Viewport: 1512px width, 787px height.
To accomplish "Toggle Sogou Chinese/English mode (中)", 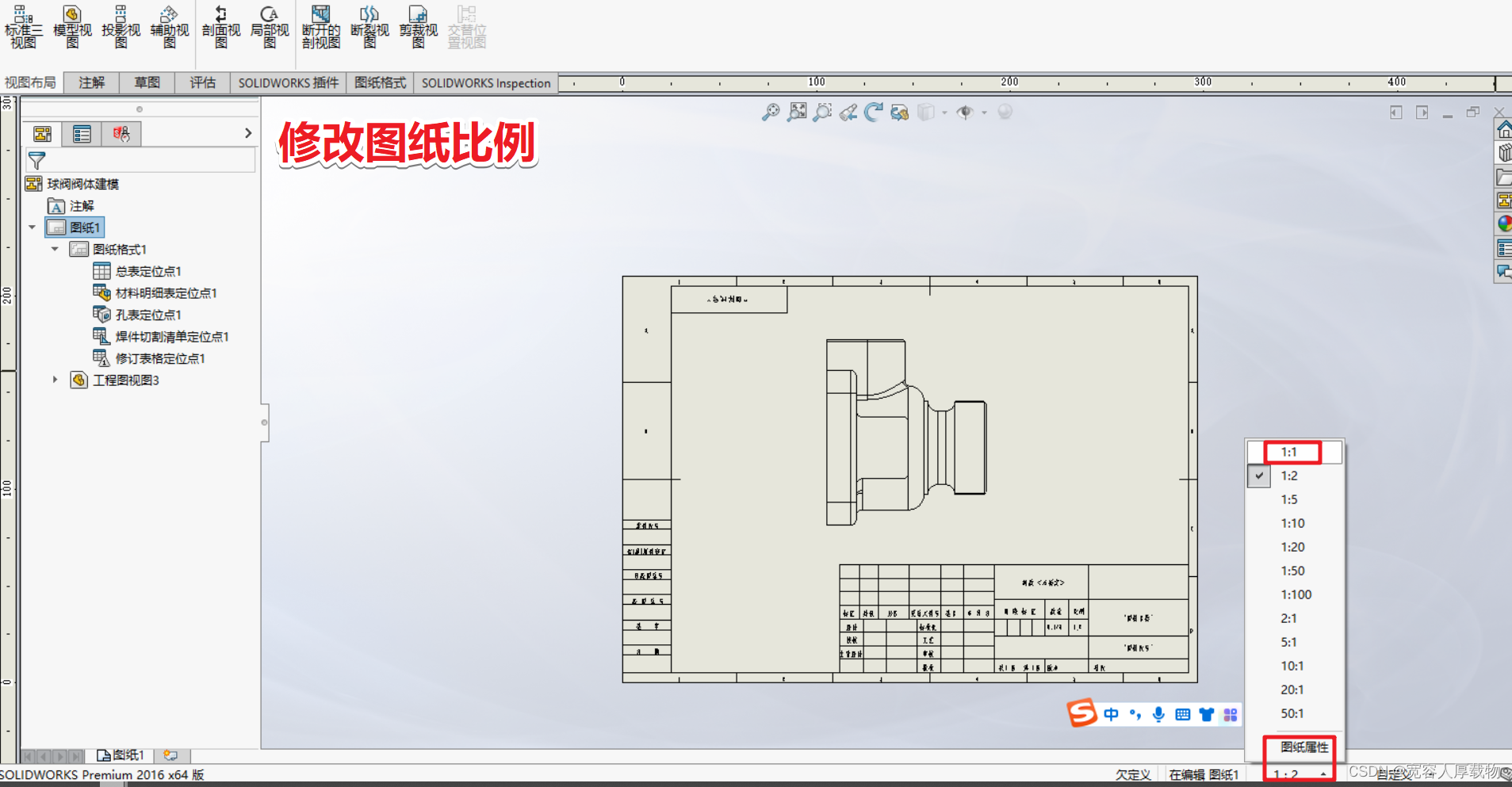I will 1112,715.
